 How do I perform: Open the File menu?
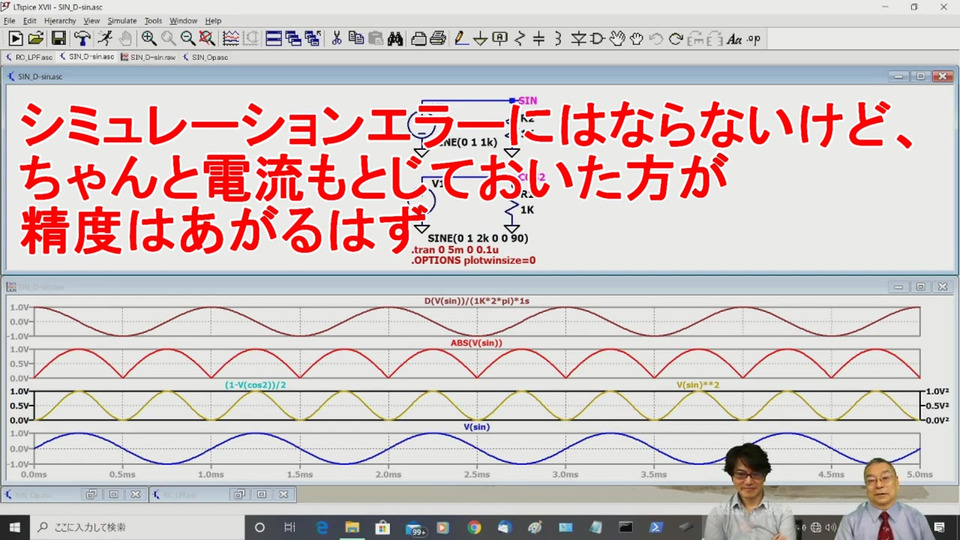[x=9, y=21]
